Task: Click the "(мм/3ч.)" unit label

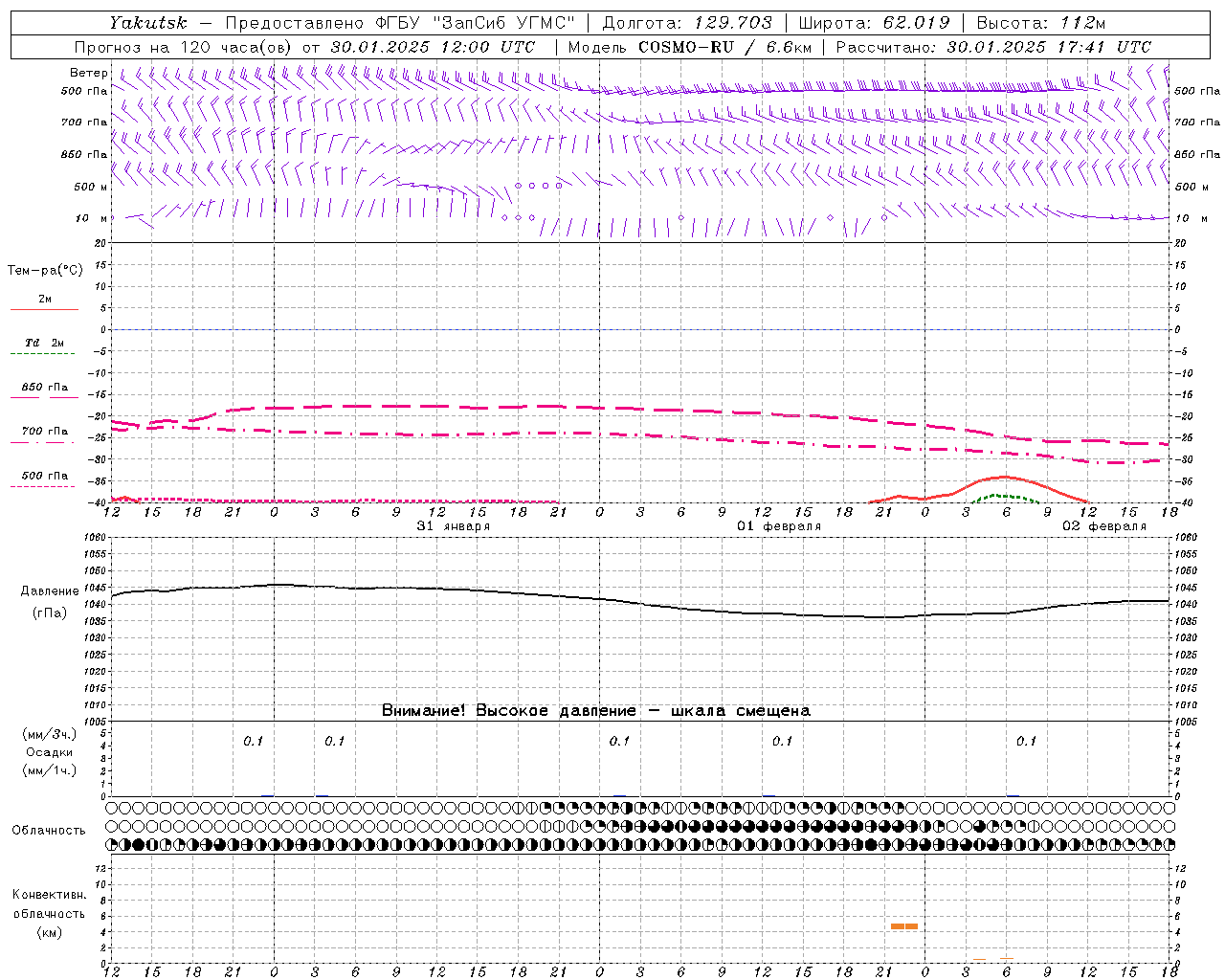Action: [x=49, y=734]
